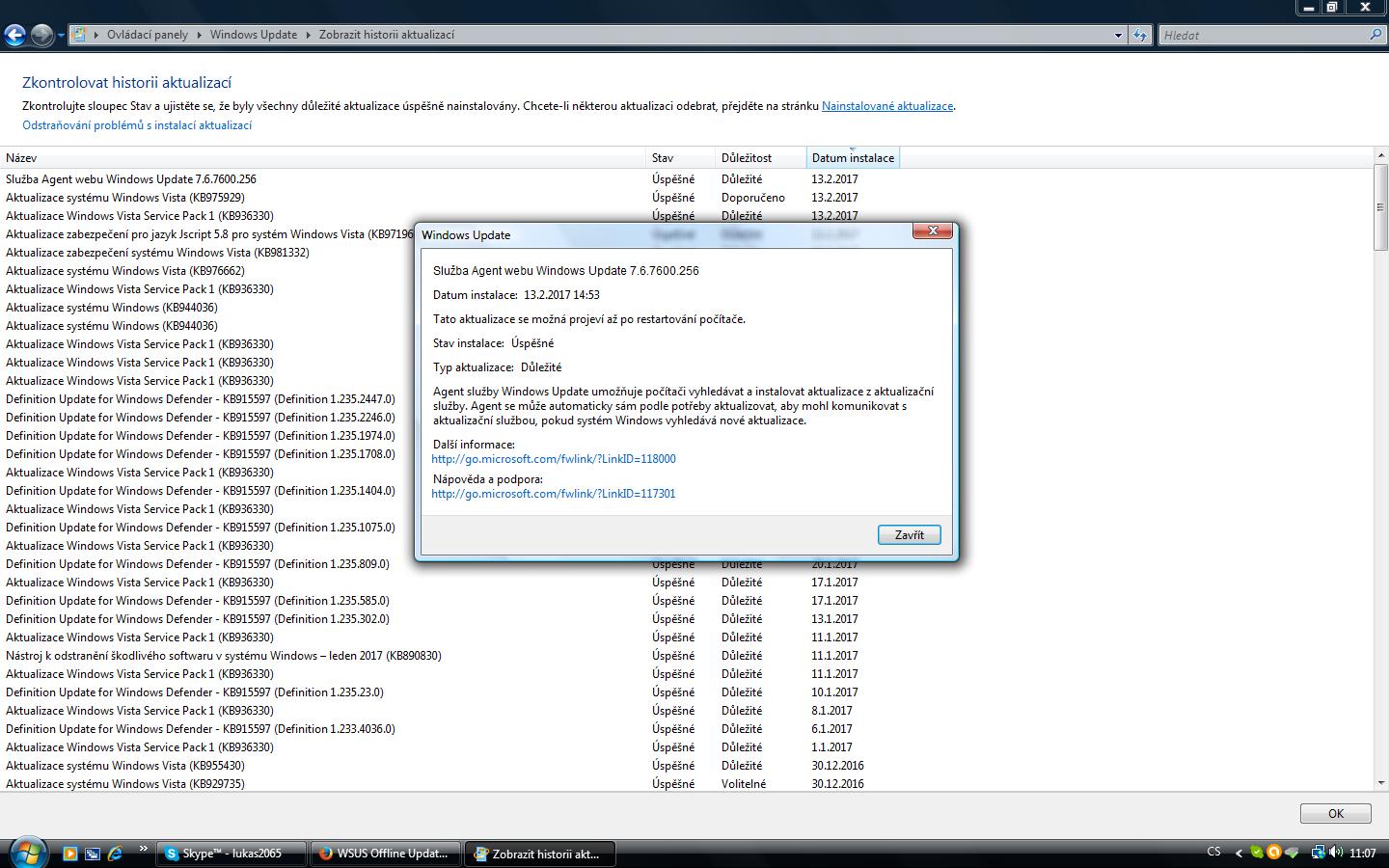Sort list by Stav column header
The width and height of the screenshot is (1389, 868).
[x=681, y=158]
